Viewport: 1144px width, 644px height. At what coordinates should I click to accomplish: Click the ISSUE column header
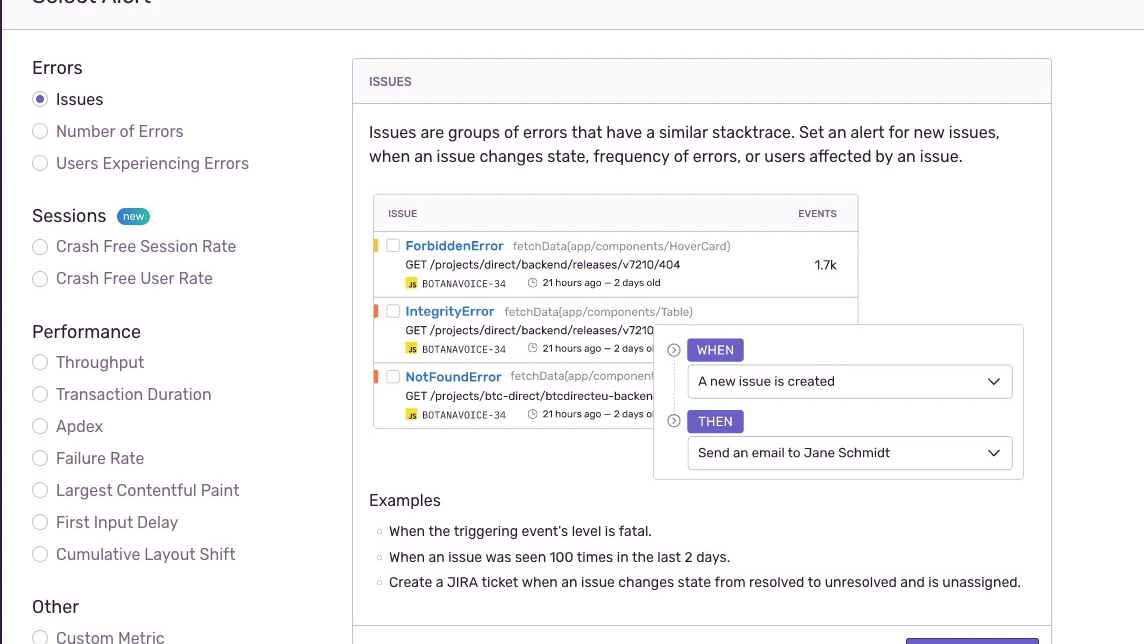tap(402, 214)
